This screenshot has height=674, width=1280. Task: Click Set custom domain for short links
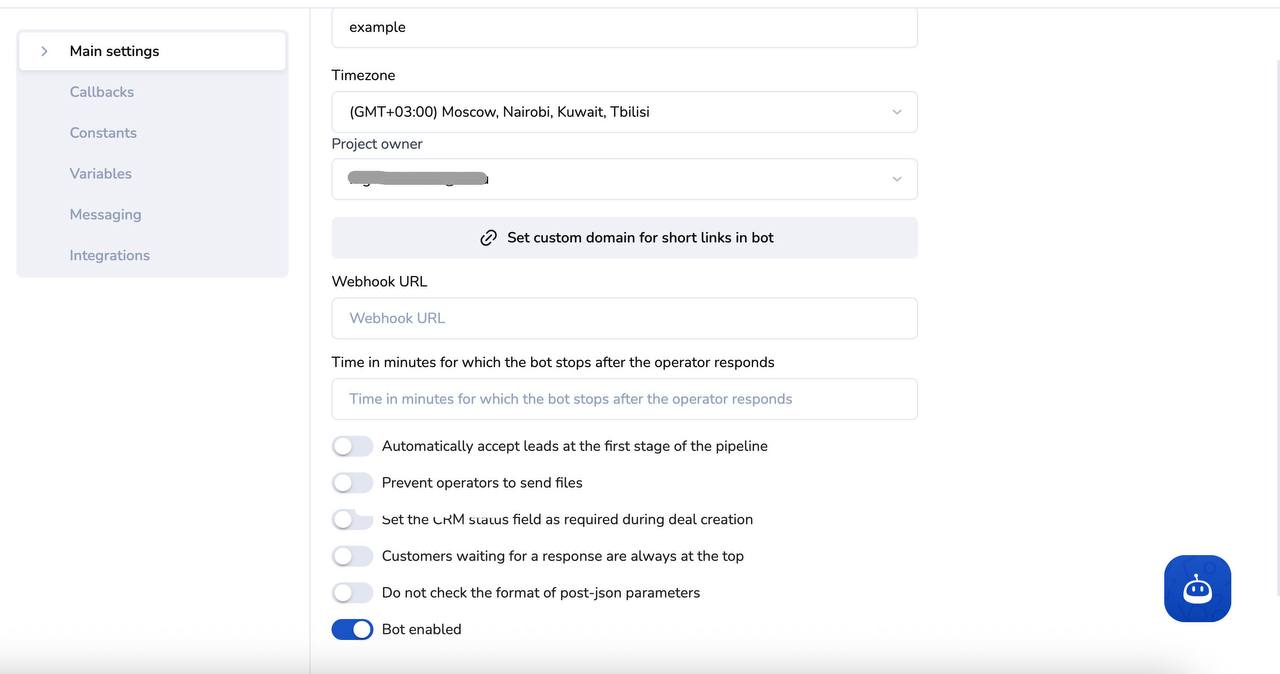click(x=640, y=238)
